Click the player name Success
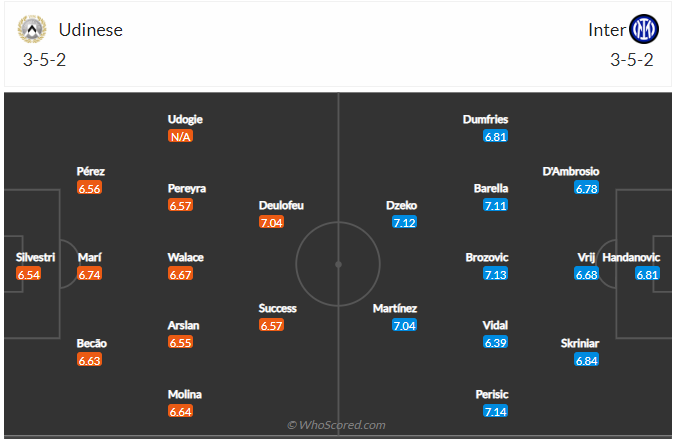The image size is (675, 439). pyautogui.click(x=277, y=308)
